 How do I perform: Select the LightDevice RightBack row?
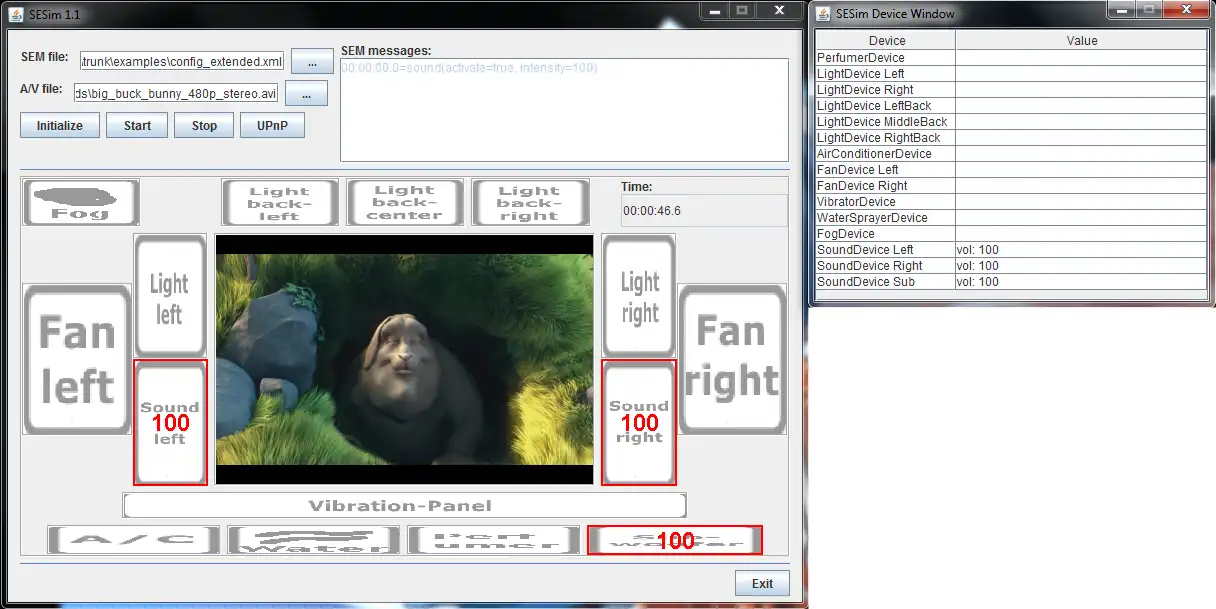coord(1012,138)
